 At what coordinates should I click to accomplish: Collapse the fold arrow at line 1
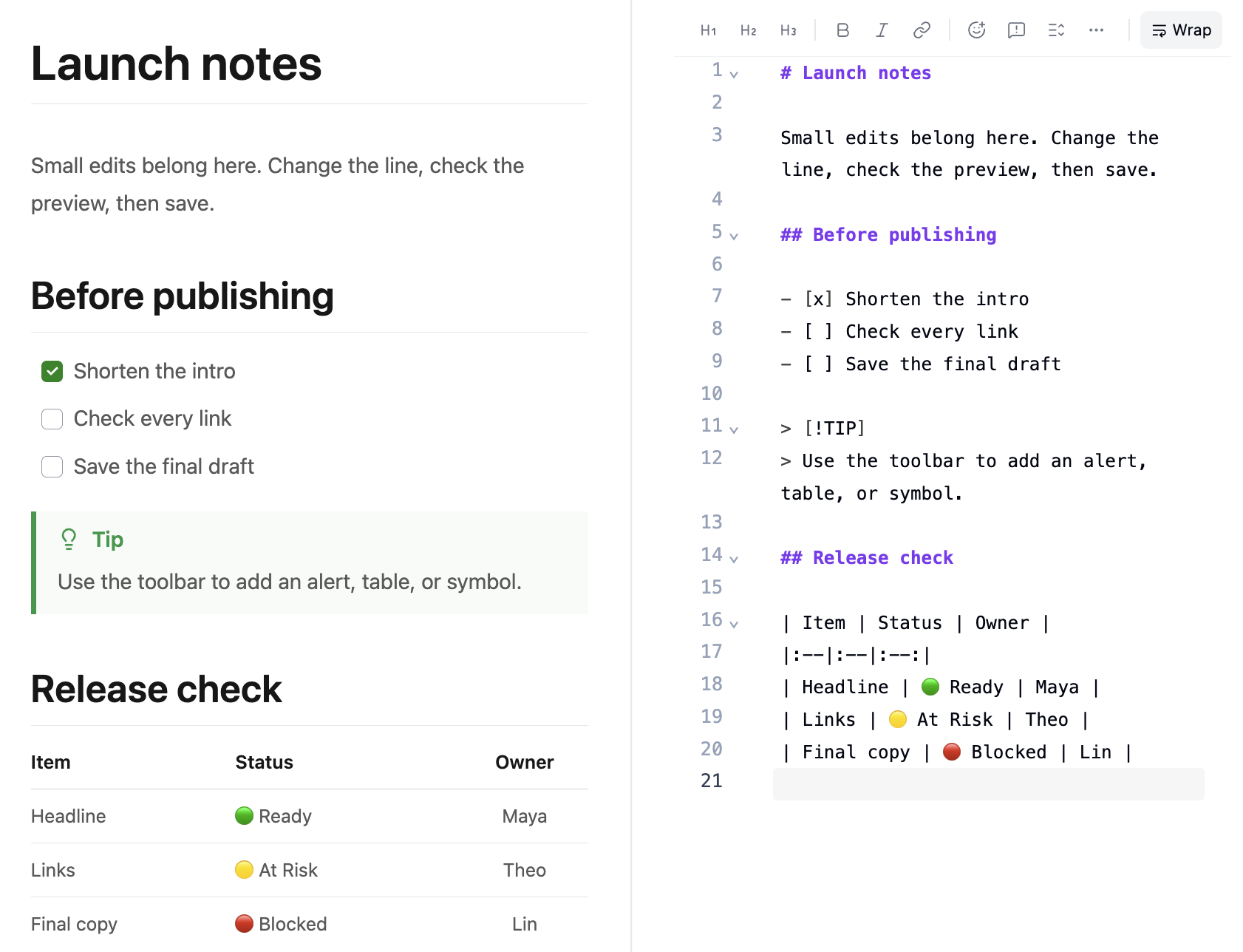(734, 75)
